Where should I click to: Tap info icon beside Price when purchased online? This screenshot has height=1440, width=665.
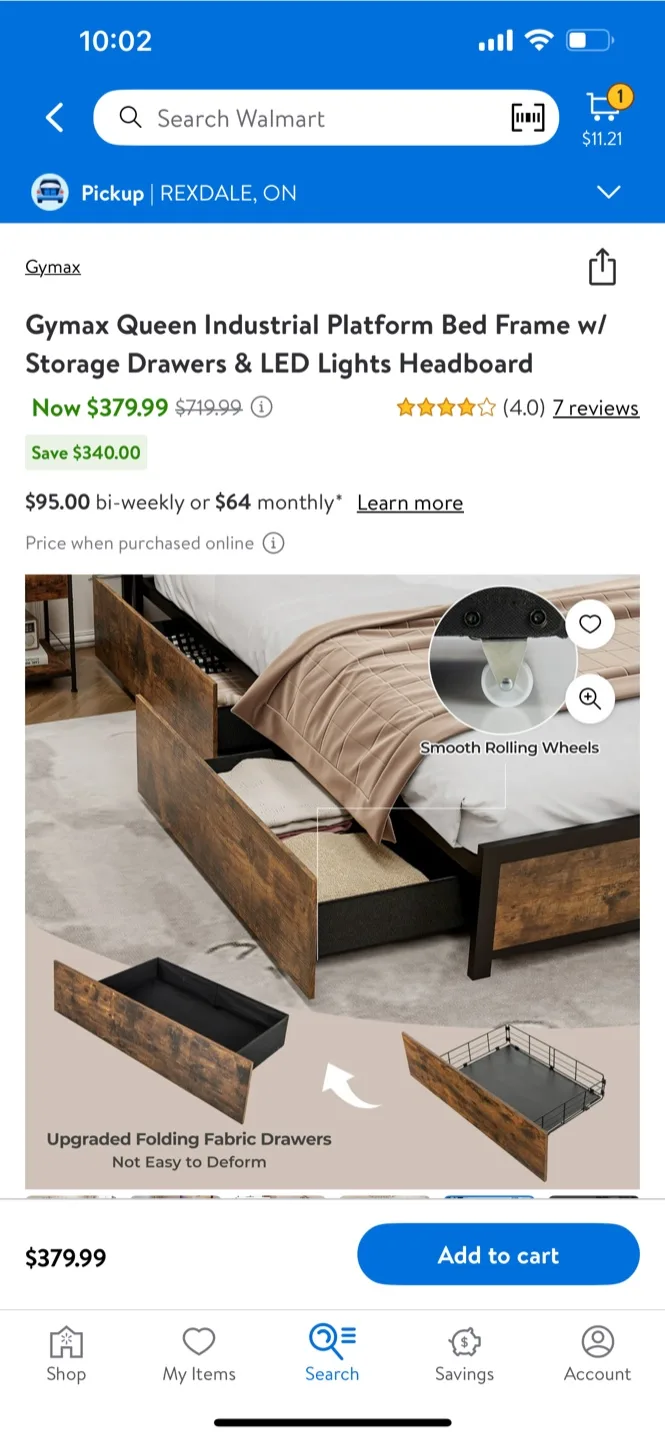[273, 543]
